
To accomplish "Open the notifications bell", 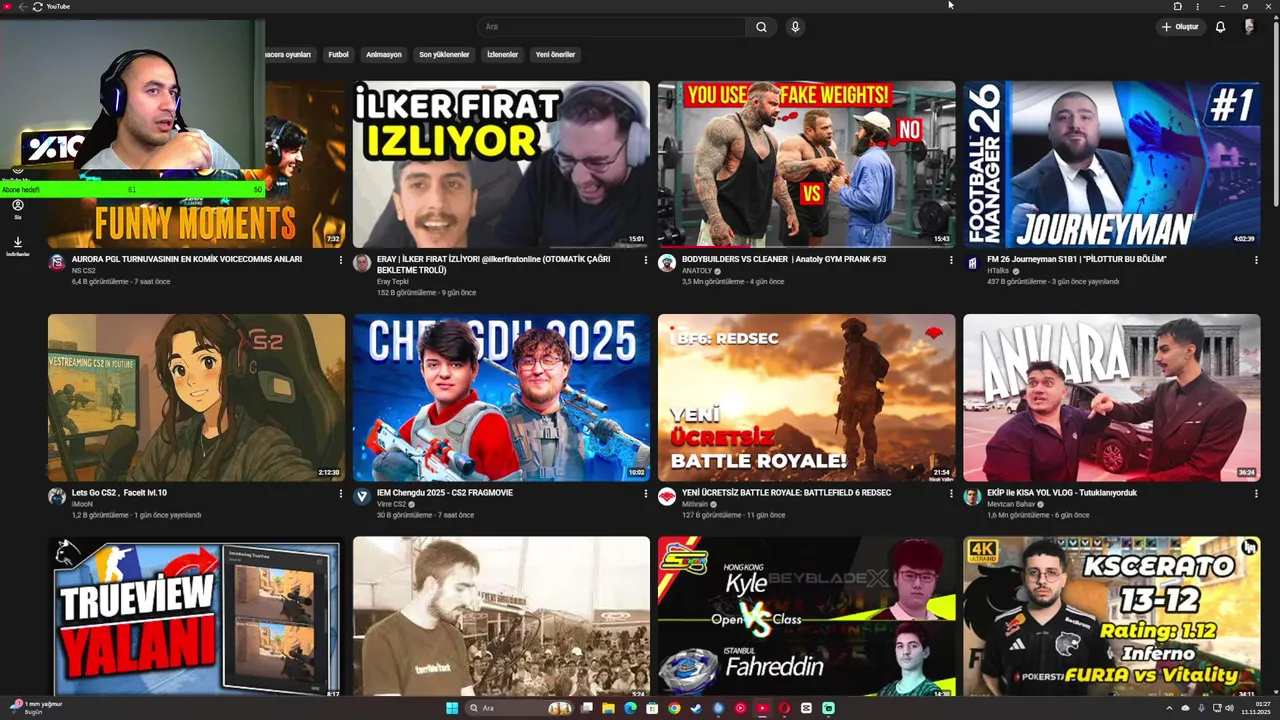I will (1220, 27).
